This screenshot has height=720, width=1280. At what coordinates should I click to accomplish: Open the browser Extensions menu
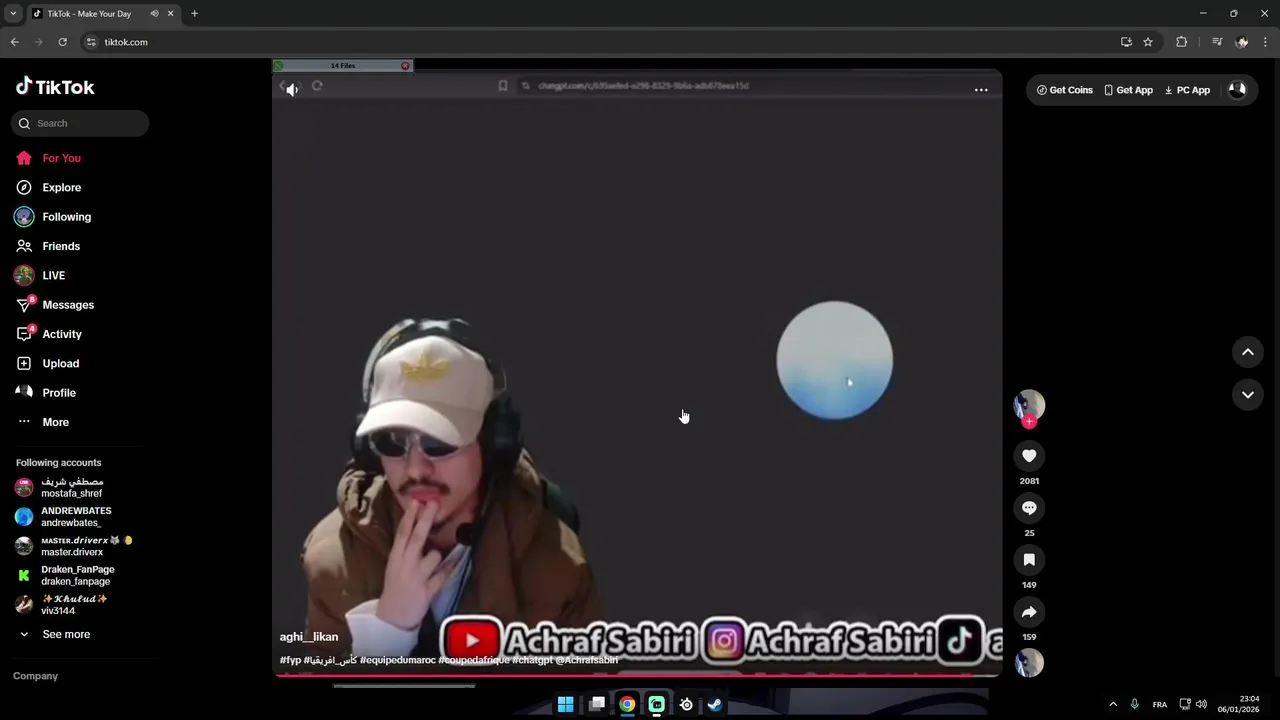pyautogui.click(x=1181, y=42)
